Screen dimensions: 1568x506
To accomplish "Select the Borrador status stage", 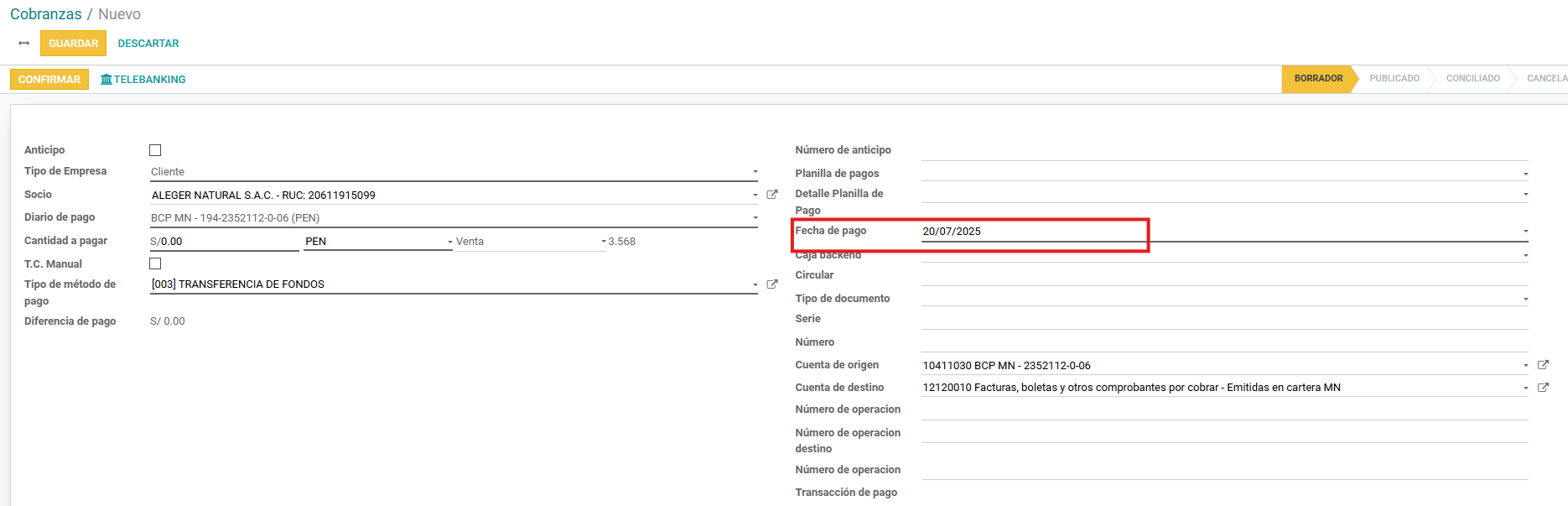I will point(1318,79).
